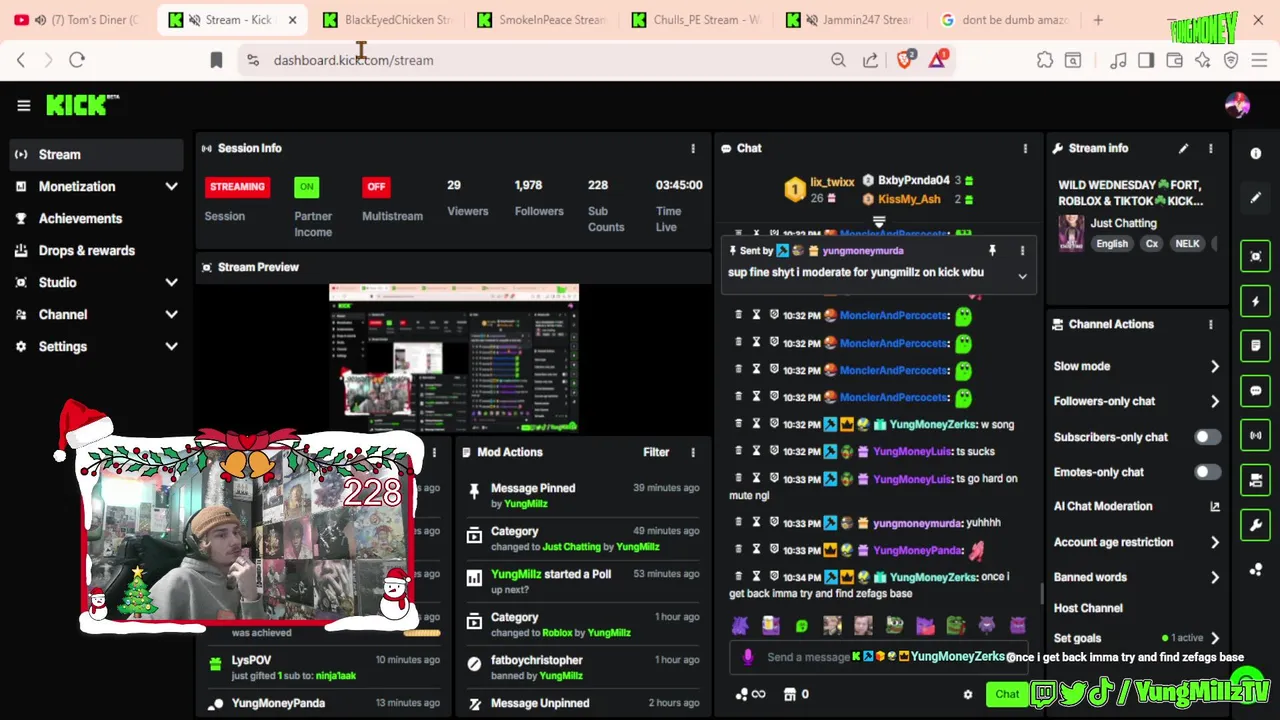Open the user avatar in top right
Viewport: 1280px width, 720px height.
coord(1237,105)
